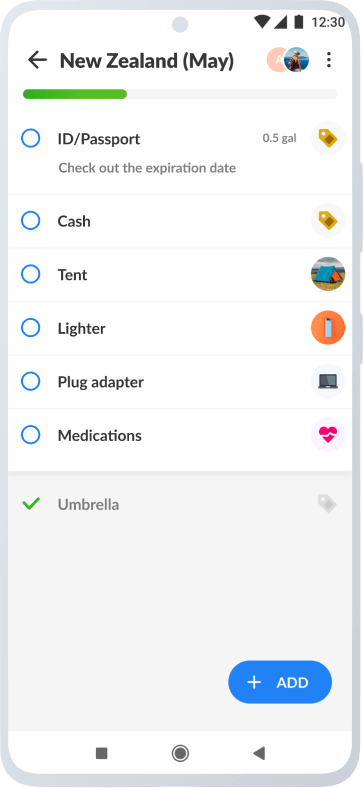Open the Medications item text
Screen dimensions: 363x788
(x=100, y=435)
